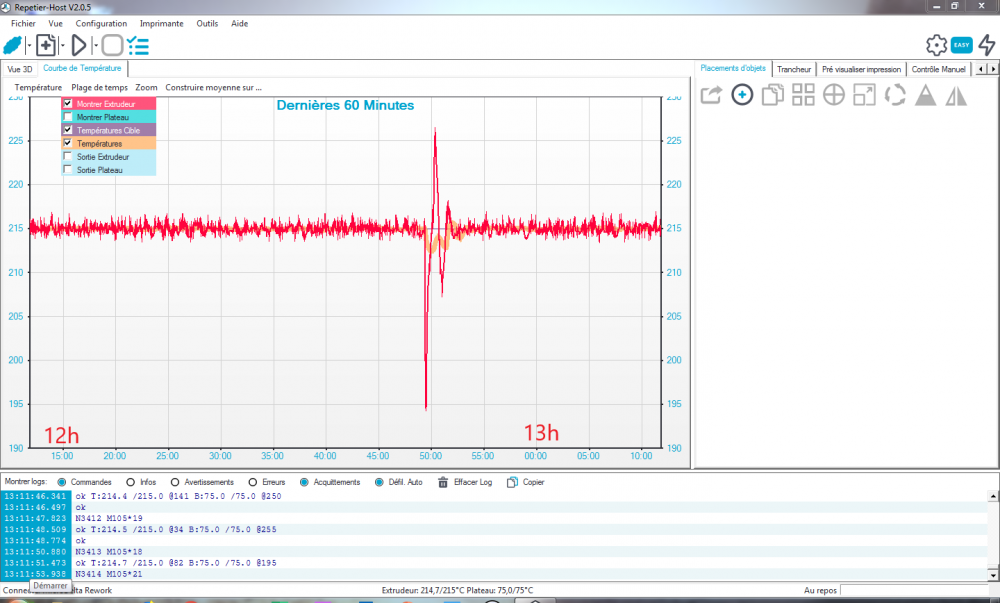Click the Connect printer plug icon
1000x603 pixels.
coord(13,46)
